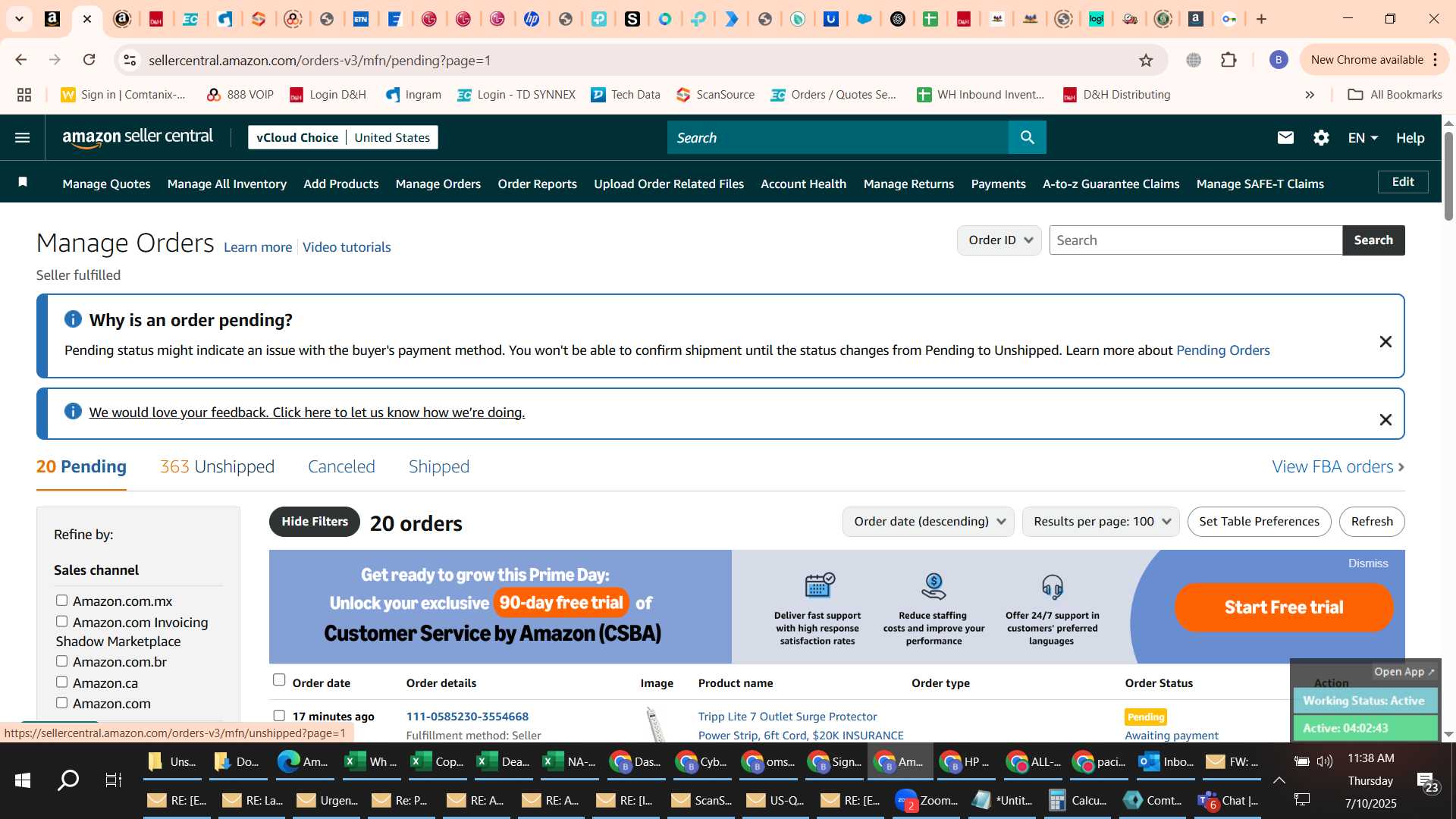
Task: Open the Chrome apps grid shortcut
Action: (x=24, y=95)
